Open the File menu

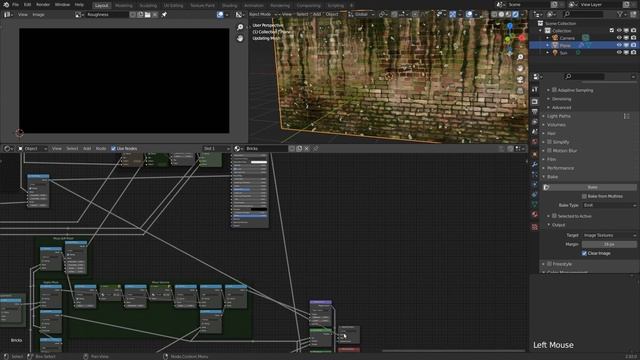16,4
